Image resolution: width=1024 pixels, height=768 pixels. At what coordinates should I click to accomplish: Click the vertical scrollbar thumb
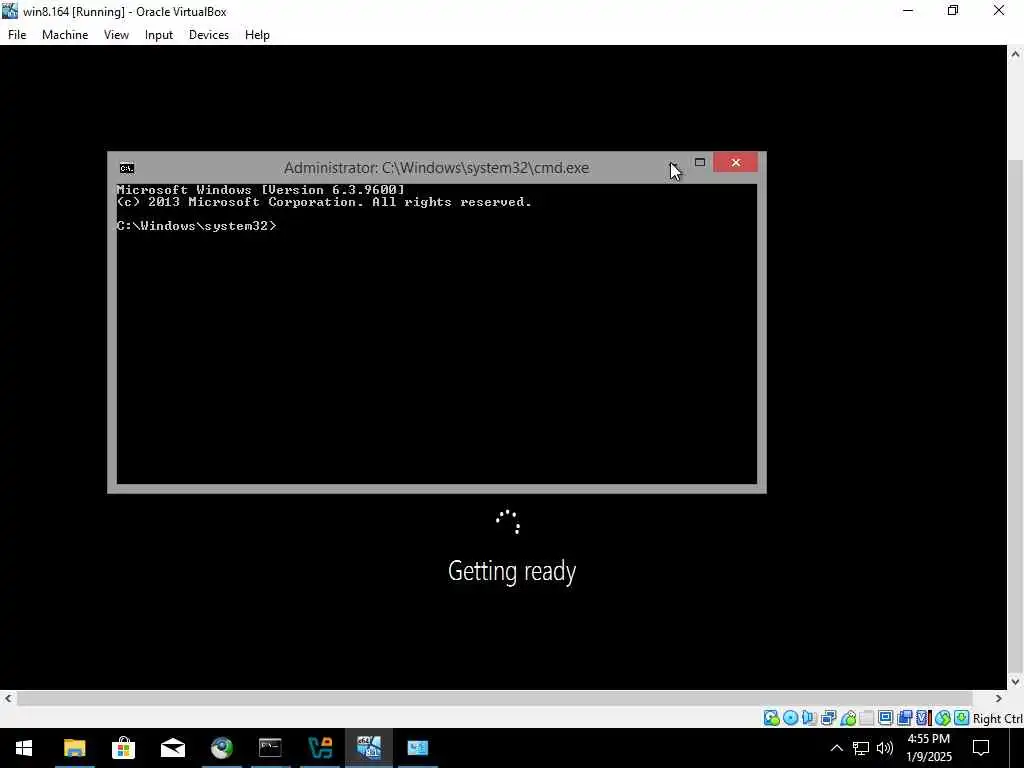(x=1016, y=416)
